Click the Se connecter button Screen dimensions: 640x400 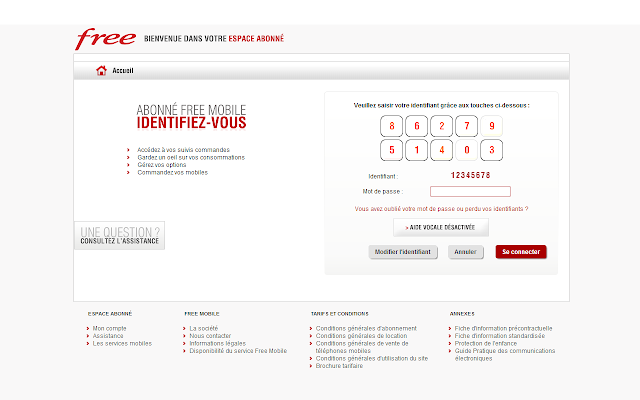pos(521,252)
